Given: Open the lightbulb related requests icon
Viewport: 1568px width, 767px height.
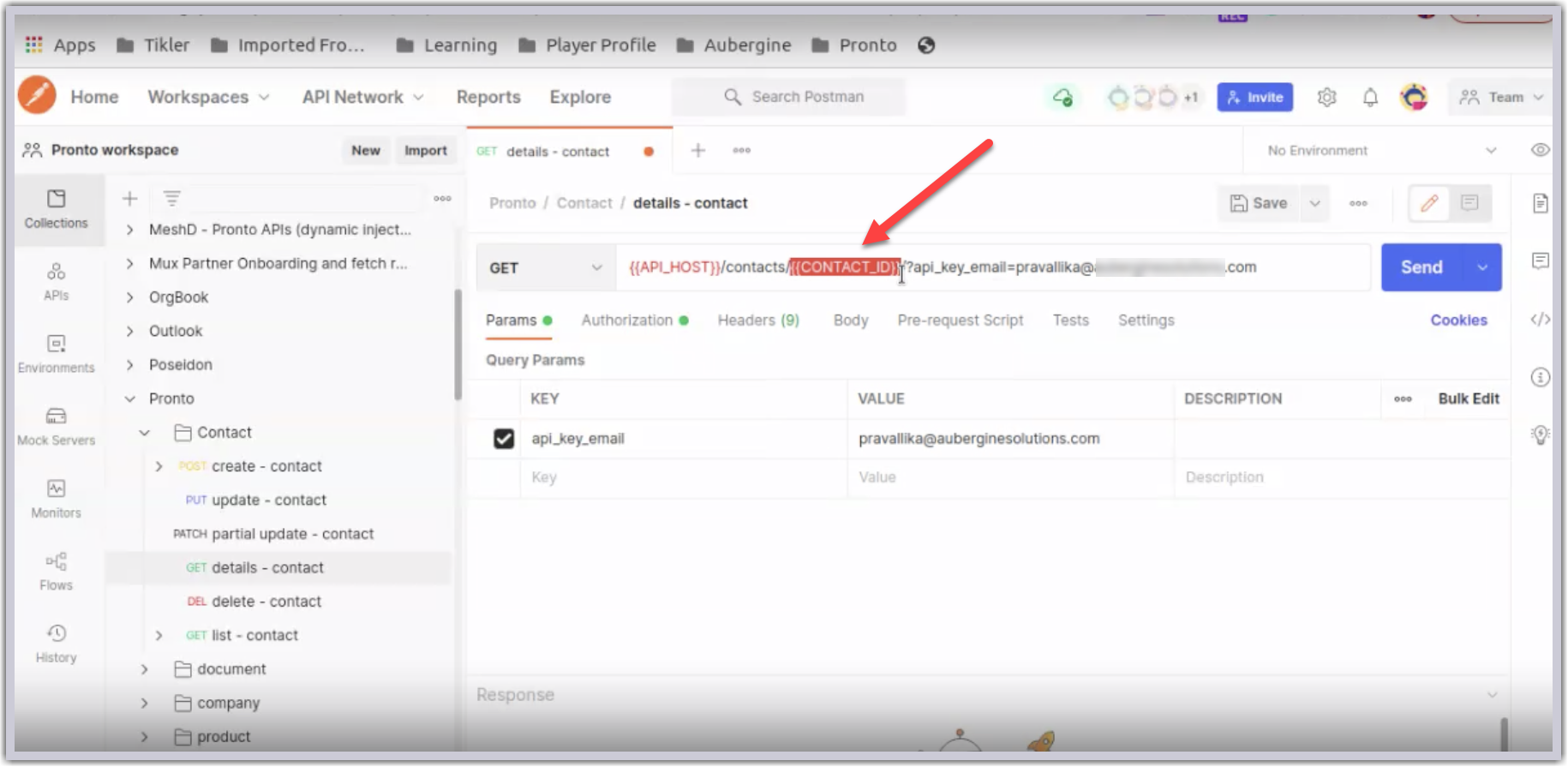Looking at the screenshot, I should pyautogui.click(x=1540, y=434).
